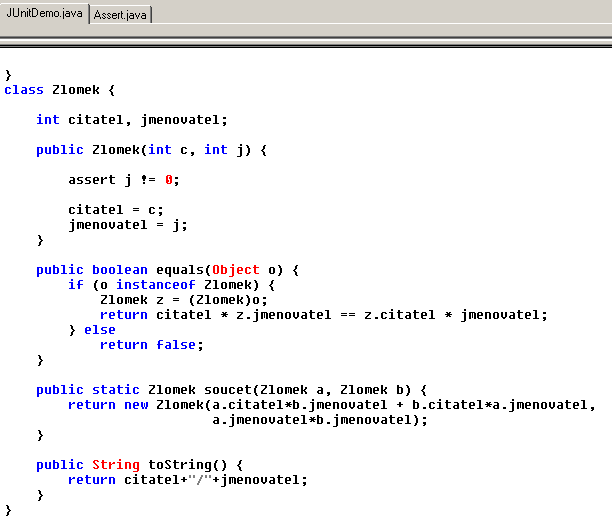Place cursor on 'public Zlomek(int c, int j) {'

click(x=151, y=150)
